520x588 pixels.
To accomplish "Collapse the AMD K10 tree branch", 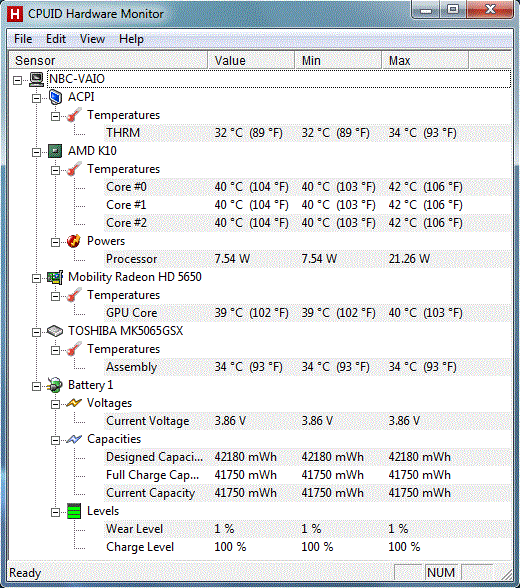I will pos(36,152).
